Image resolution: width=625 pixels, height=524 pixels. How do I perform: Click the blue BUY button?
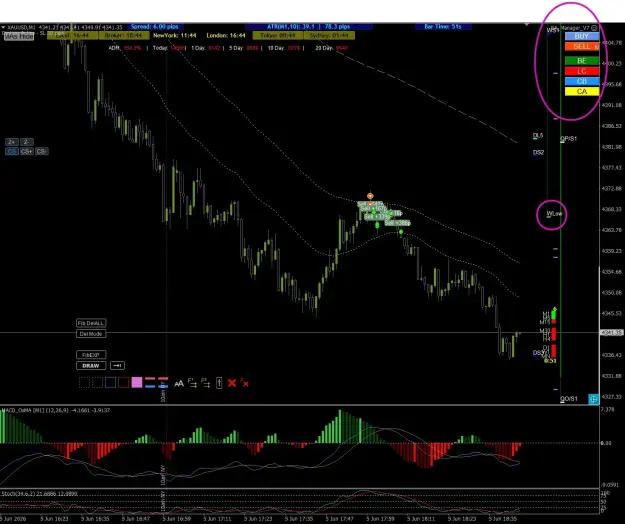click(582, 36)
